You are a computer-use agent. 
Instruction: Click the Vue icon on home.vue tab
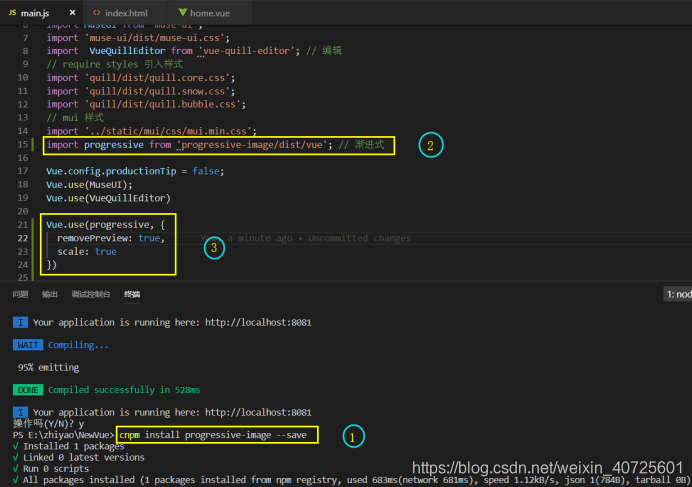(x=182, y=12)
